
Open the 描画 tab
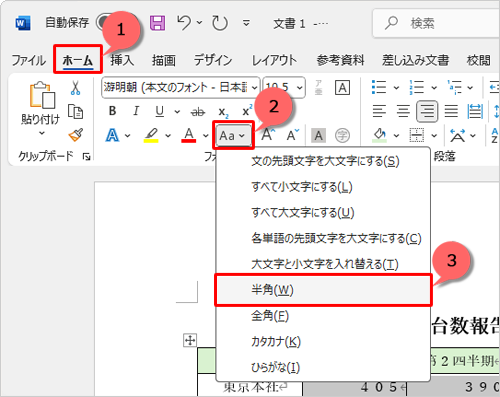163,60
